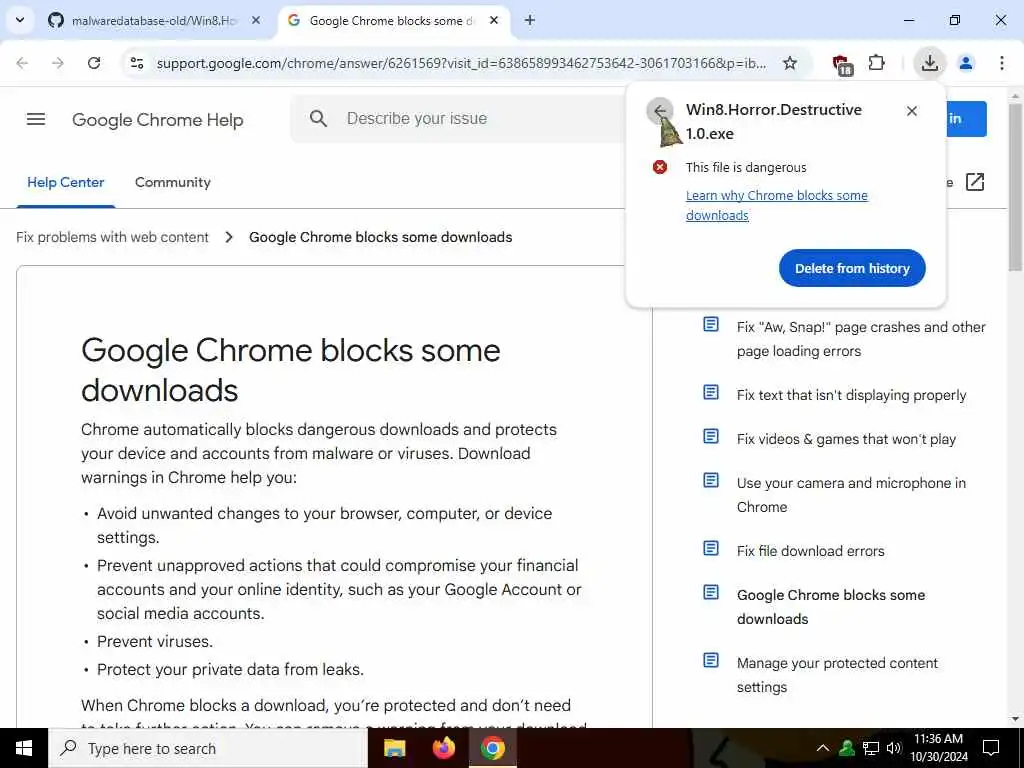Click the back arrow in download popup

coord(660,110)
